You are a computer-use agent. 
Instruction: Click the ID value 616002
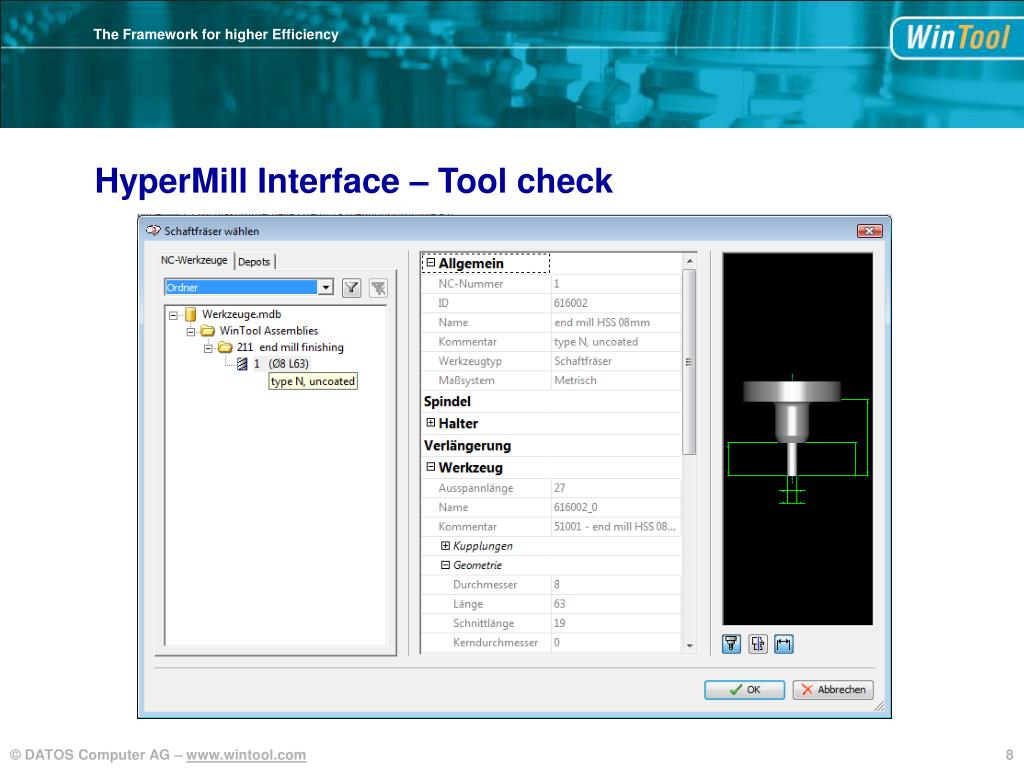[x=571, y=303]
